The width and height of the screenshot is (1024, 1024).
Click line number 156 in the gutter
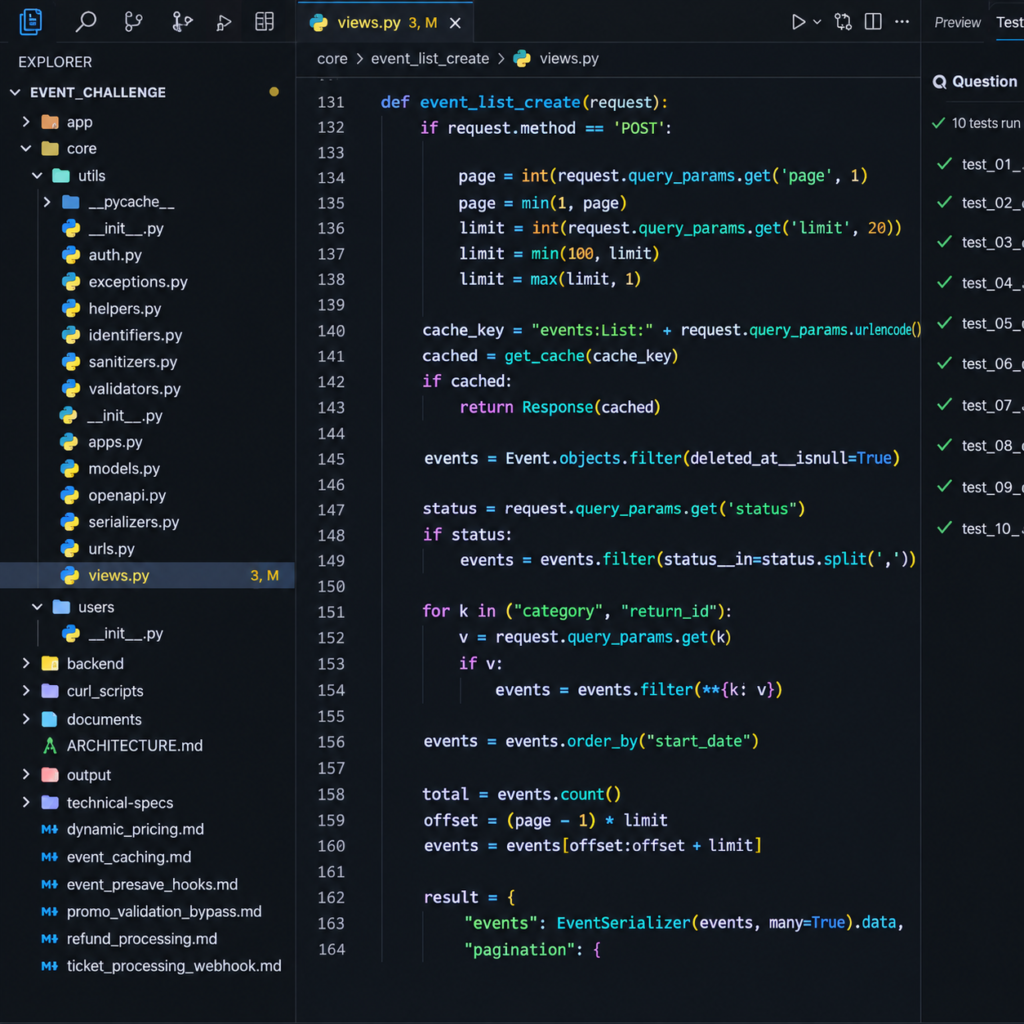[331, 742]
